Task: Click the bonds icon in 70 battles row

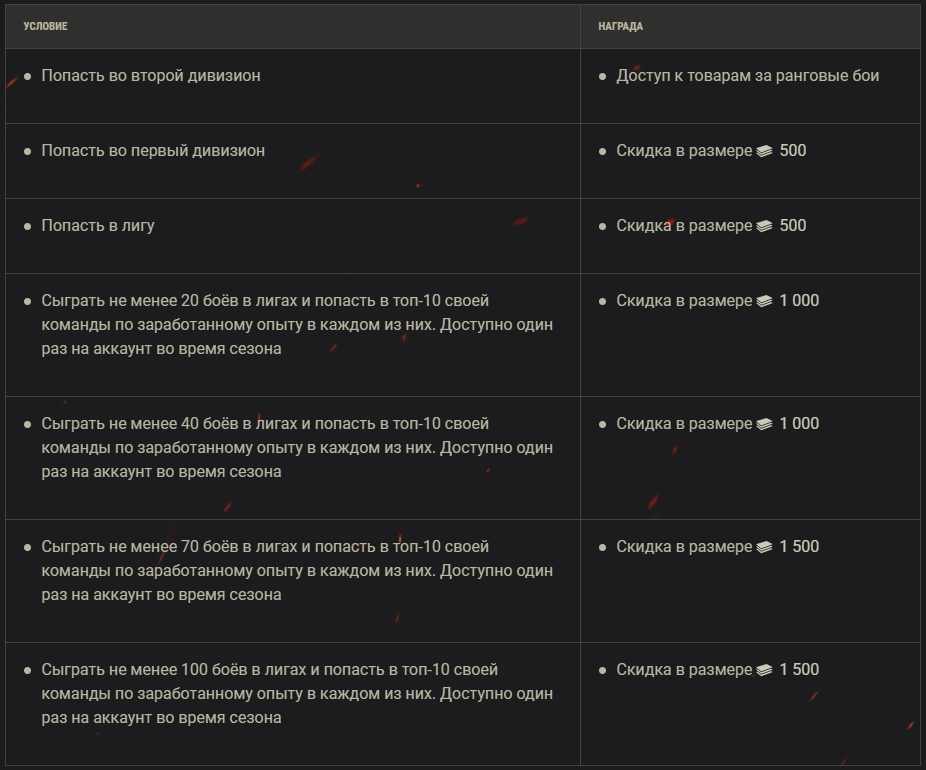Action: [x=764, y=547]
